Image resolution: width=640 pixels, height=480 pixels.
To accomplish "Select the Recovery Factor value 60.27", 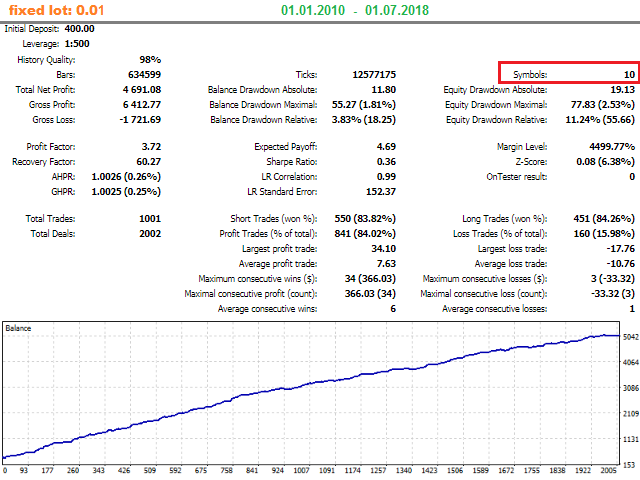I will point(148,161).
